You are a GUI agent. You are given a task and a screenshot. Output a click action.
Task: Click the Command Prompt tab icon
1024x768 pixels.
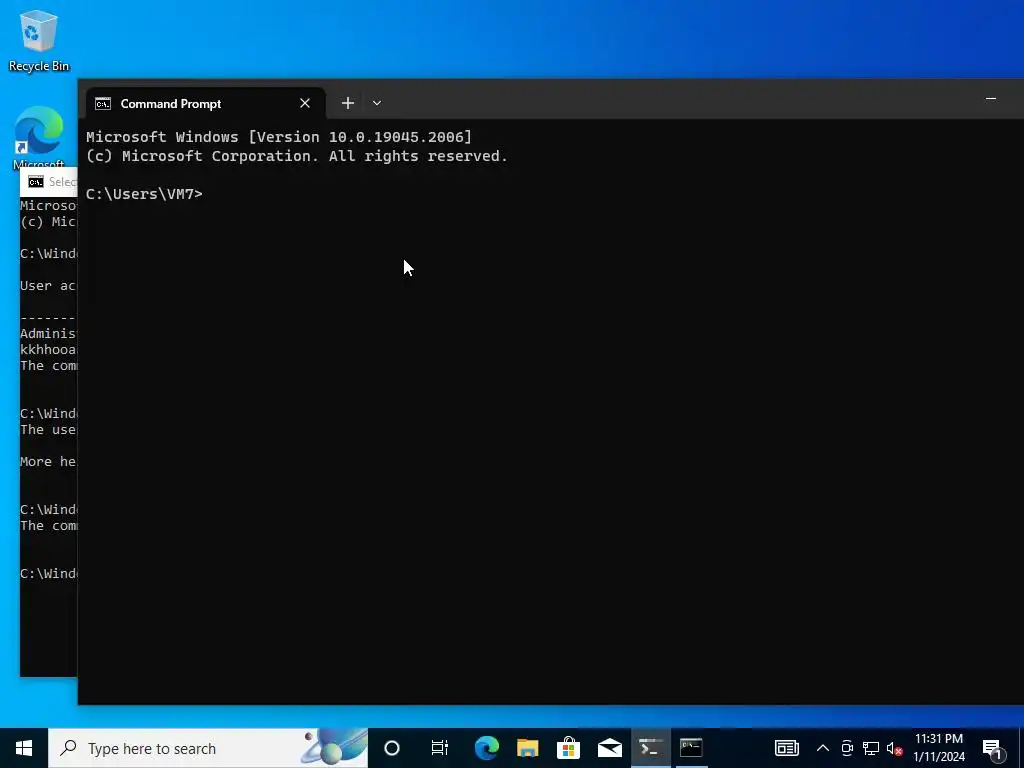pos(103,104)
